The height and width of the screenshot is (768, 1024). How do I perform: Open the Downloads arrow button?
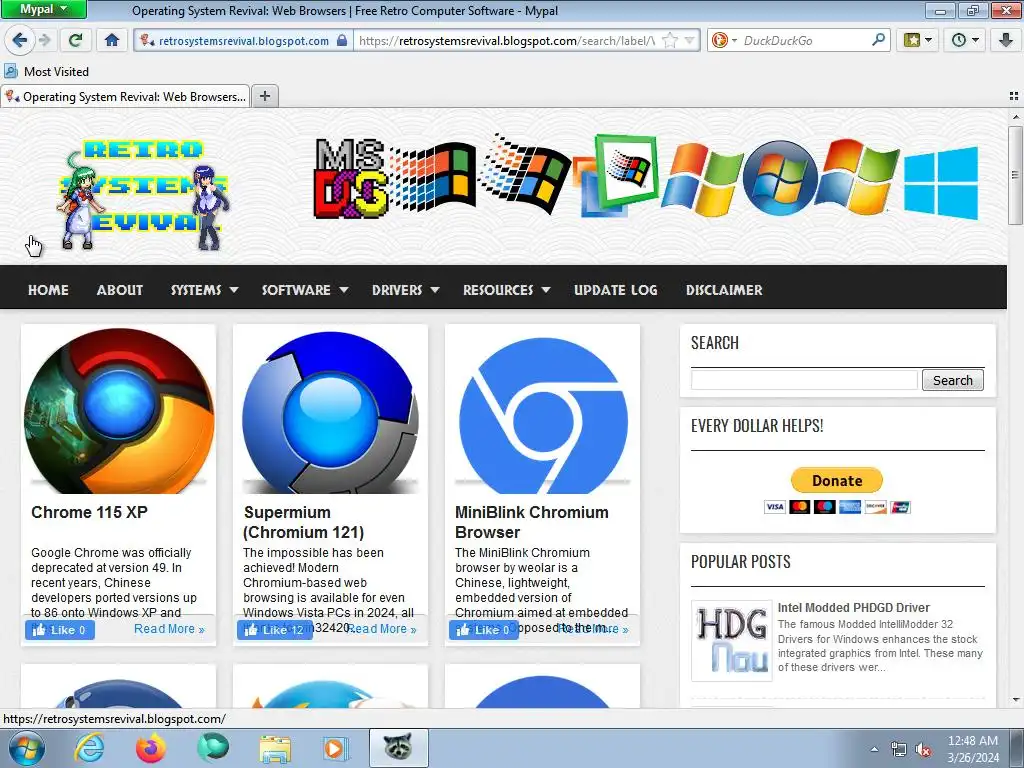pos(1006,40)
